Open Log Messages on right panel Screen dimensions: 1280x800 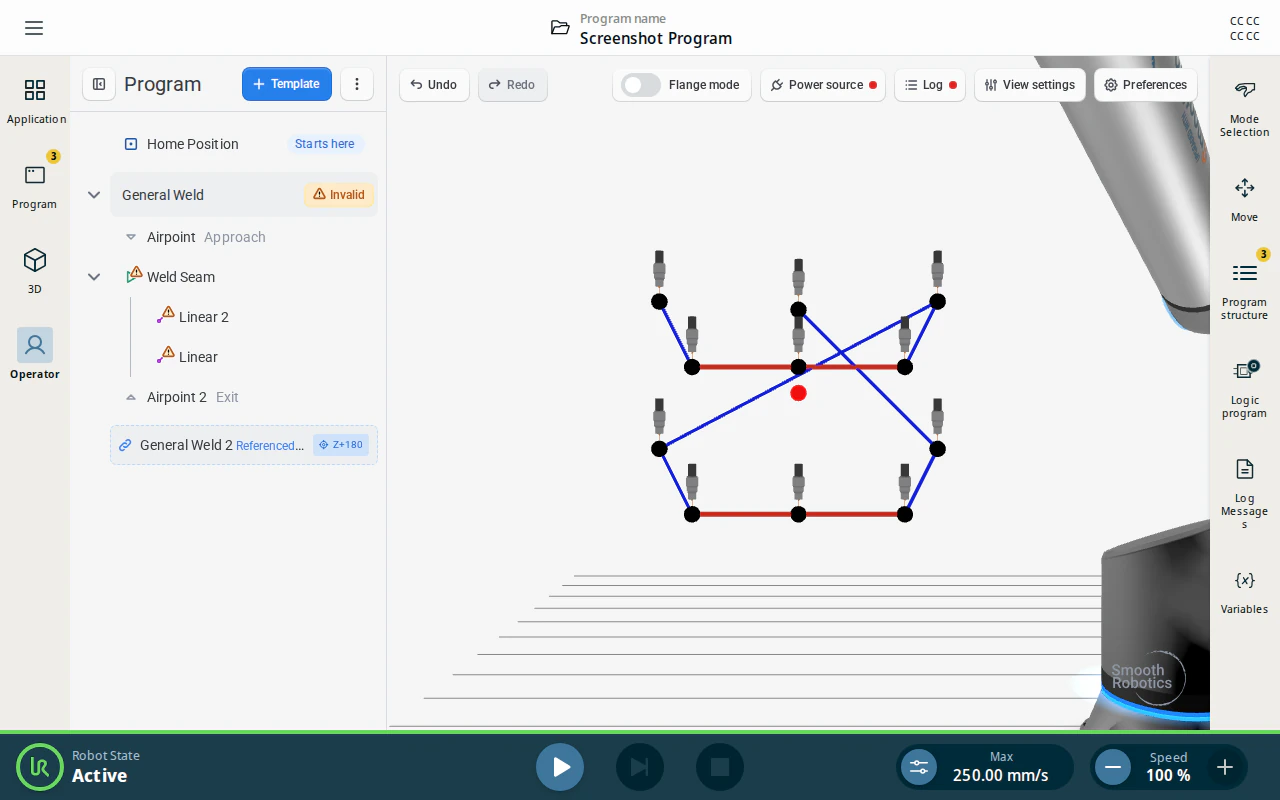coord(1244,494)
